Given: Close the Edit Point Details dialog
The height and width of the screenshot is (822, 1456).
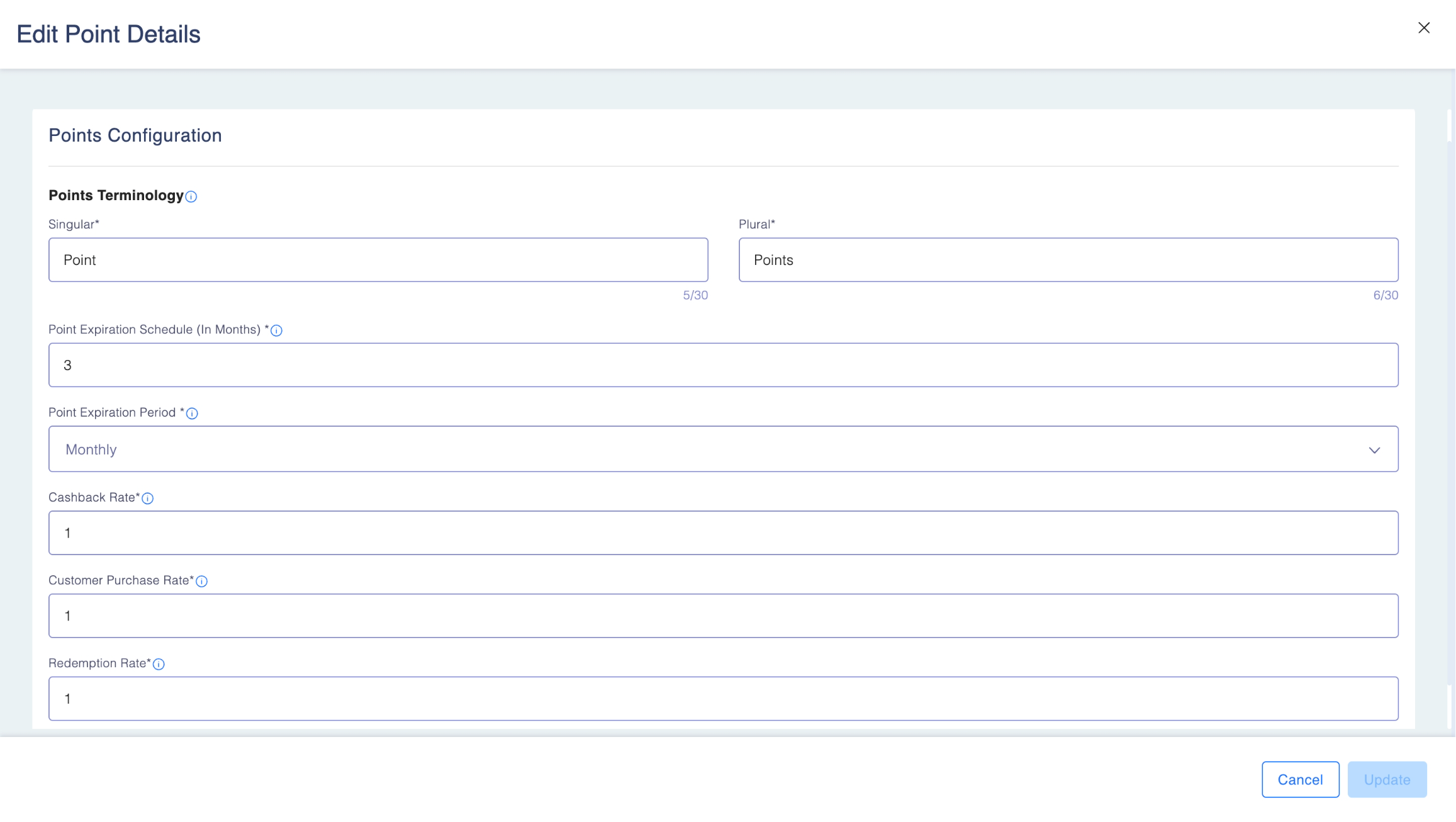Looking at the screenshot, I should coord(1424,28).
